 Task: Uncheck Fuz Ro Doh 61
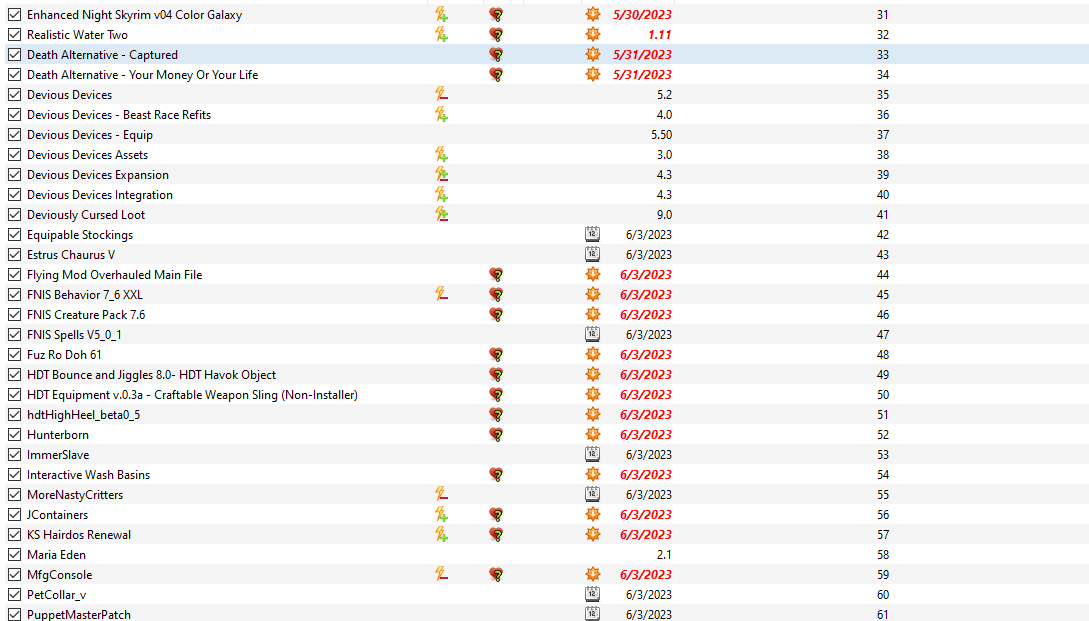pos(15,354)
